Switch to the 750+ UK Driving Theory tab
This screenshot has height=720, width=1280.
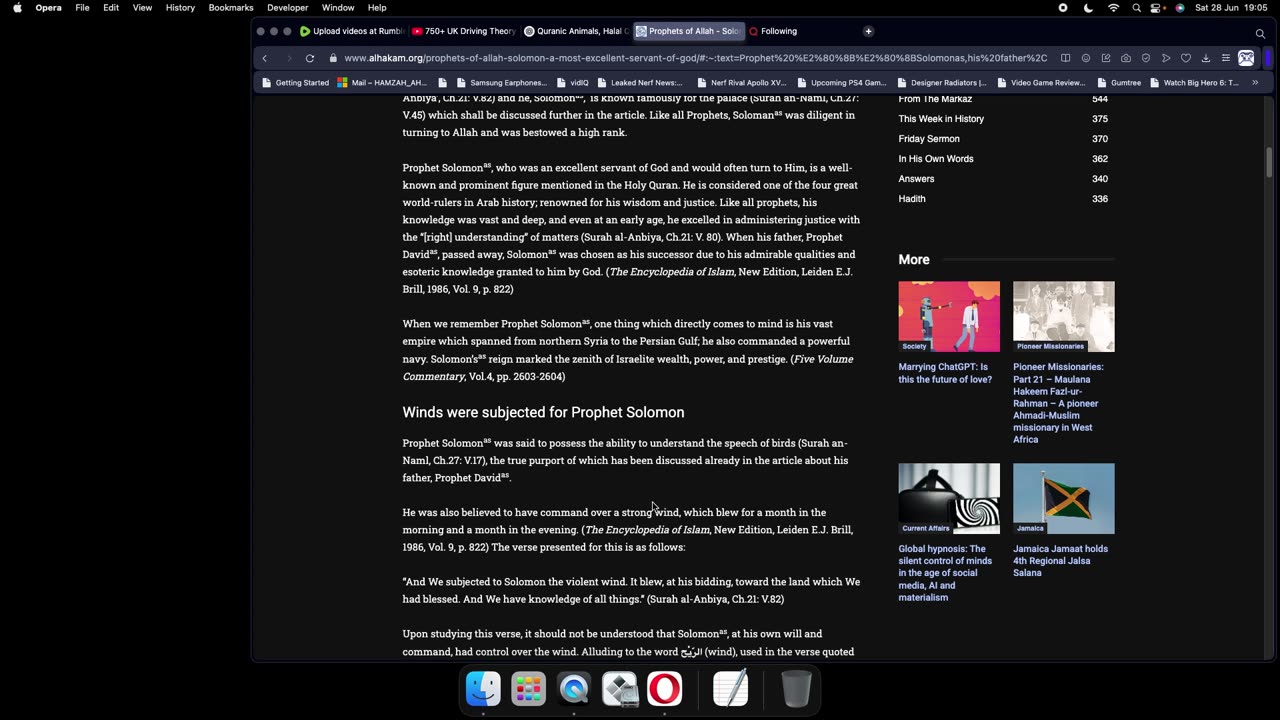463,31
